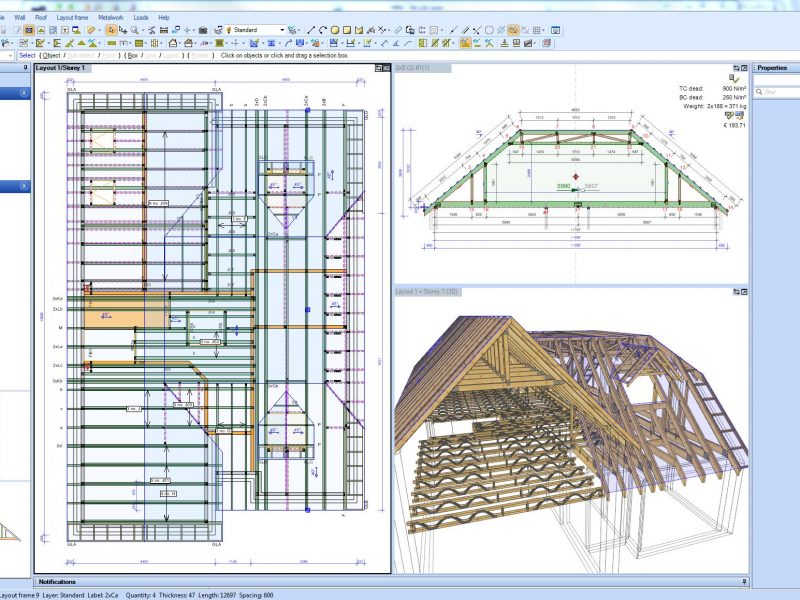Maximize the Layout 1/Storey 1 view
The height and width of the screenshot is (600, 800).
click(x=385, y=68)
